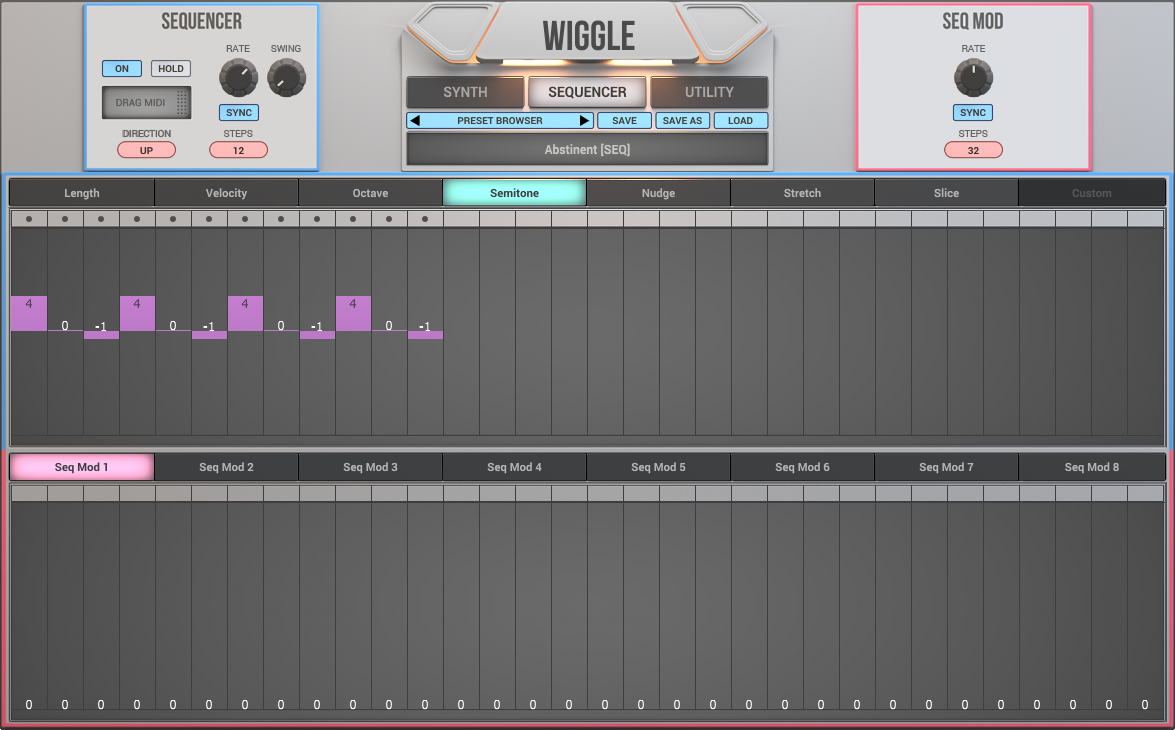Open the Velocity lane tab
Screen dimensions: 1175x730
pos(226,193)
